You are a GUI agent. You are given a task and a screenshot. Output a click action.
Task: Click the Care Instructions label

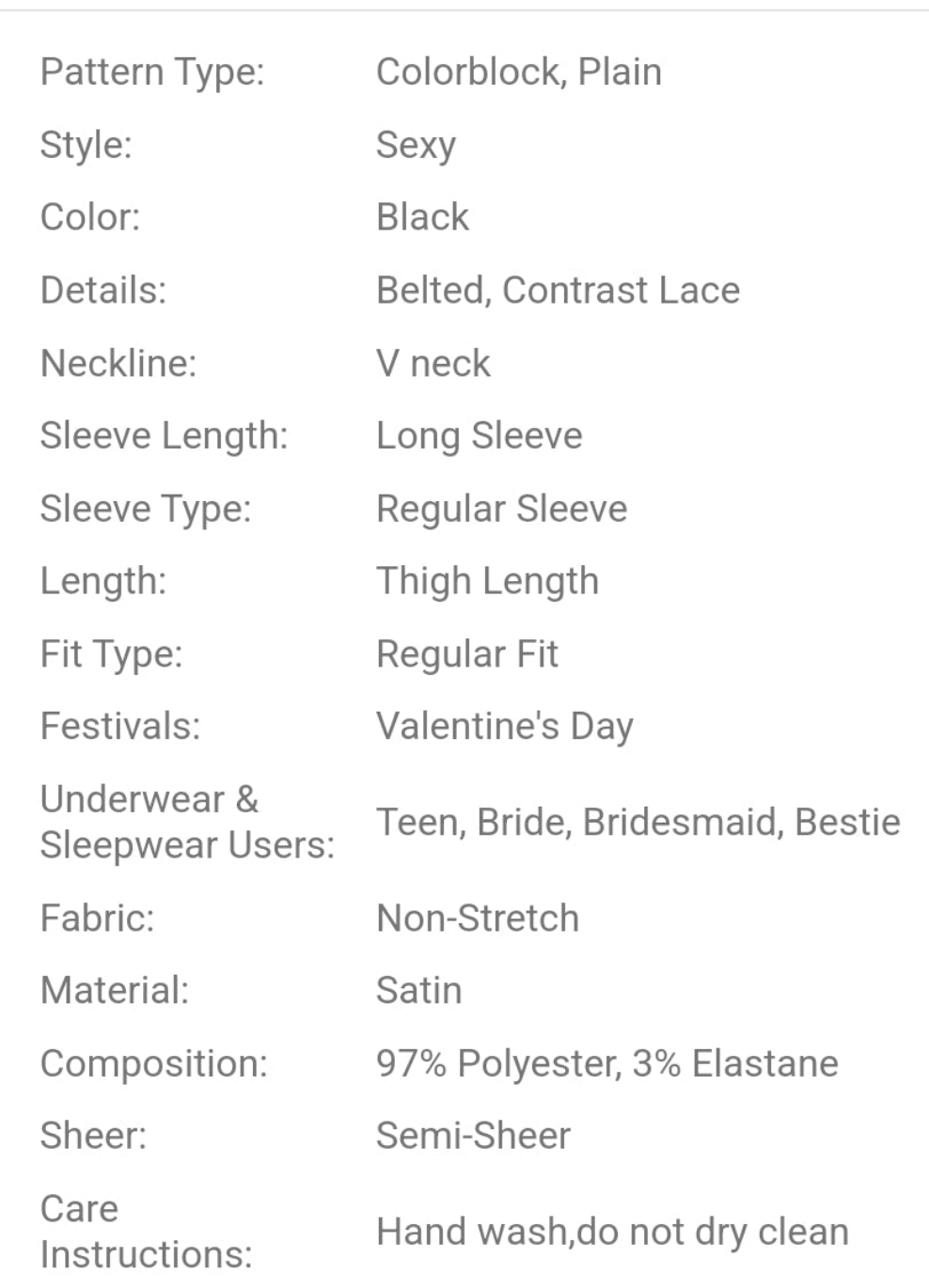[x=147, y=1232]
